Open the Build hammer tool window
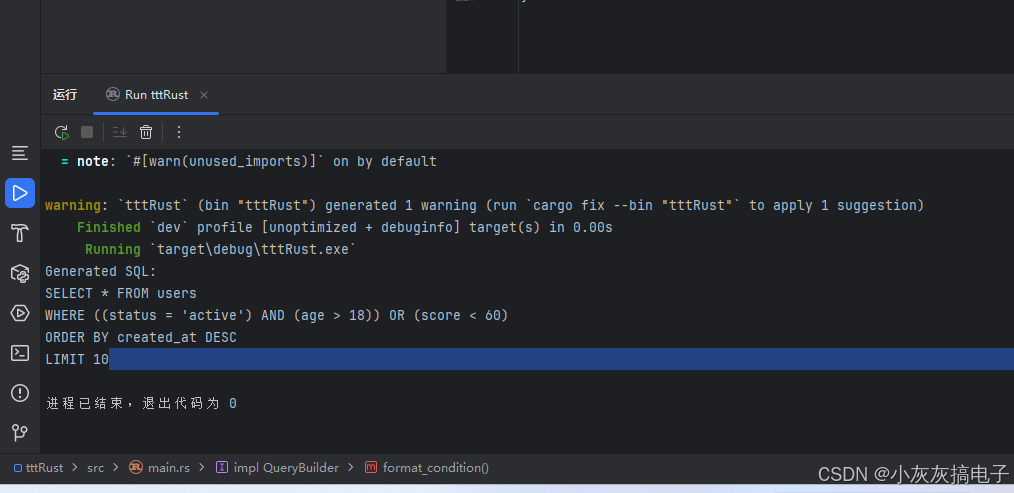 click(20, 233)
